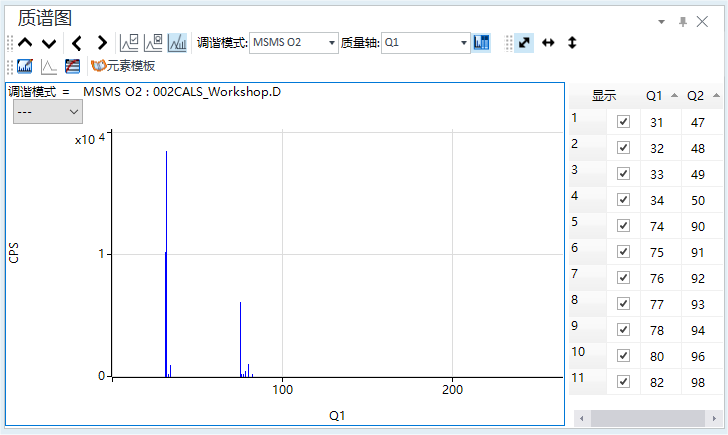Click the down chevron arrow in toolbar
The image size is (728, 435).
[49, 44]
